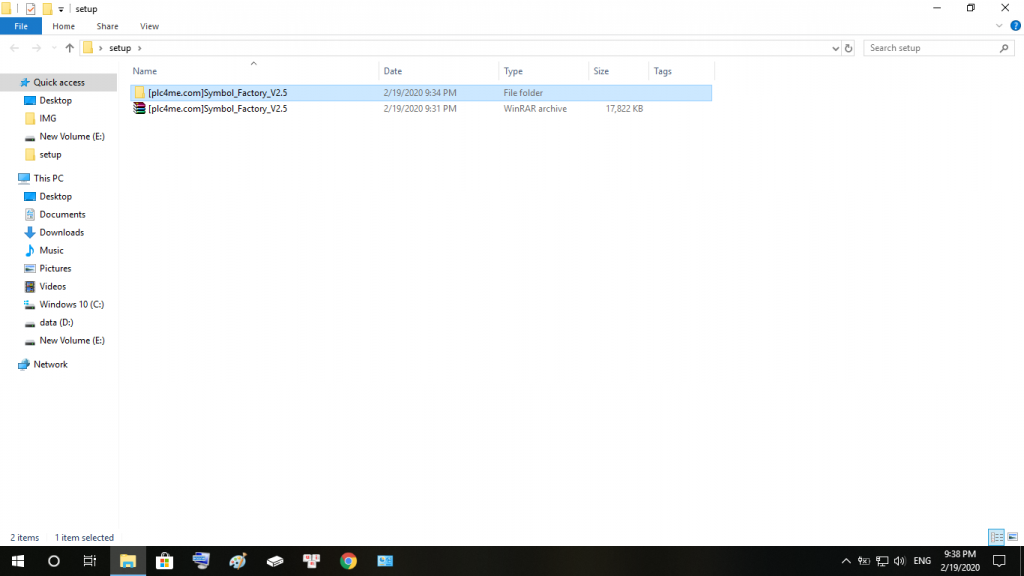Screen dimensions: 1024x576
Task: Open the WinRAR archive Symbol_Factory_V2.5
Action: (217, 109)
